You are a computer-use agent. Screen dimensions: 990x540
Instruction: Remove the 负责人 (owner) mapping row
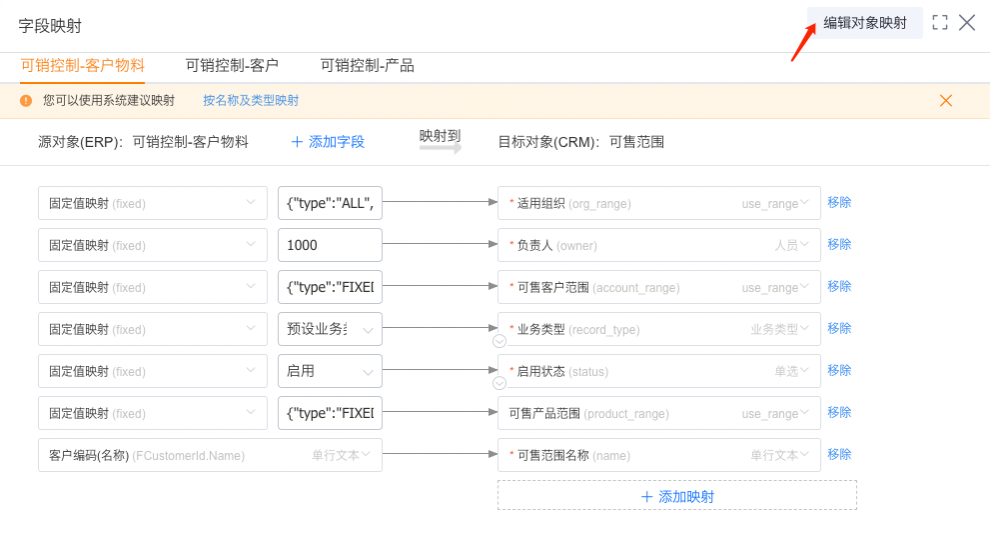pos(839,244)
